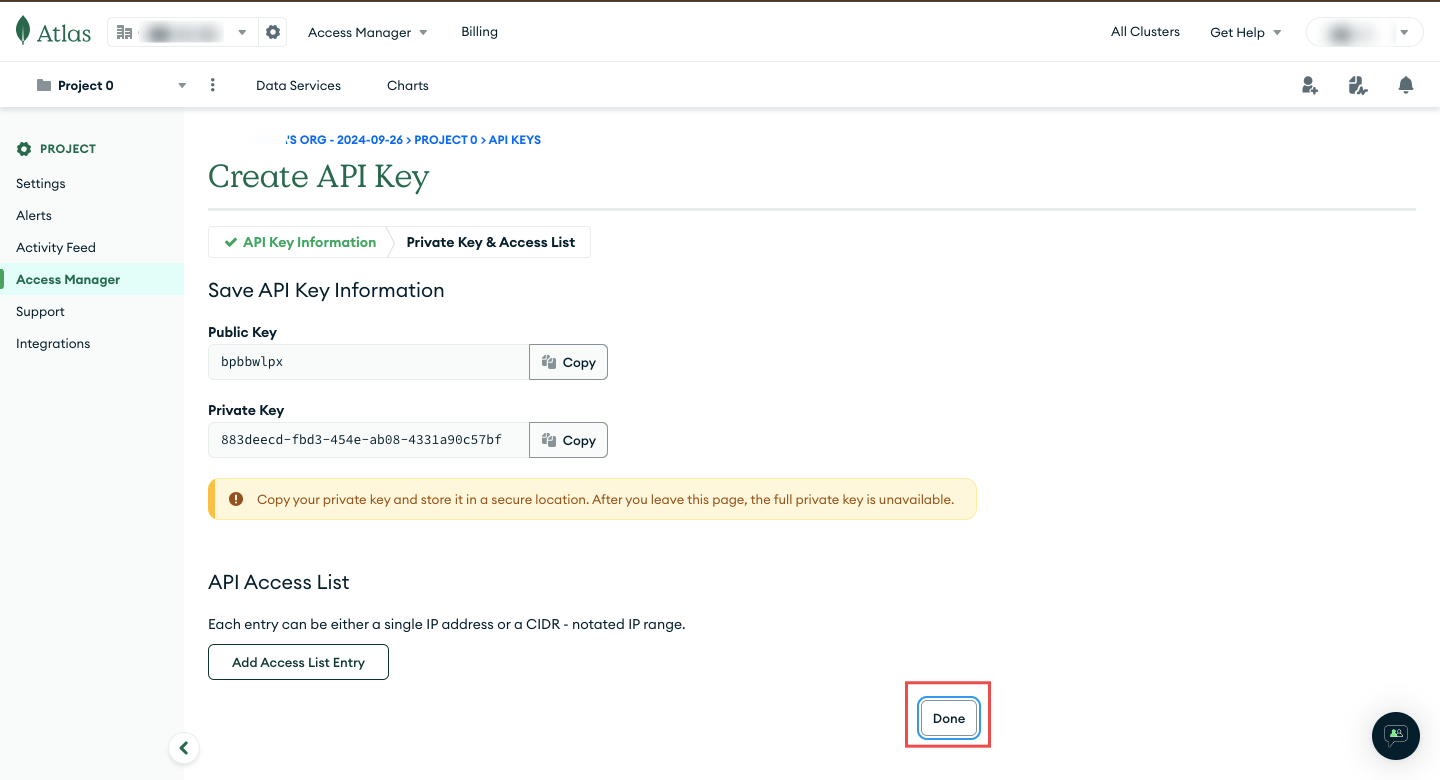Click the Add Access List Entry button
Screen dimensions: 1440x780
click(x=298, y=661)
